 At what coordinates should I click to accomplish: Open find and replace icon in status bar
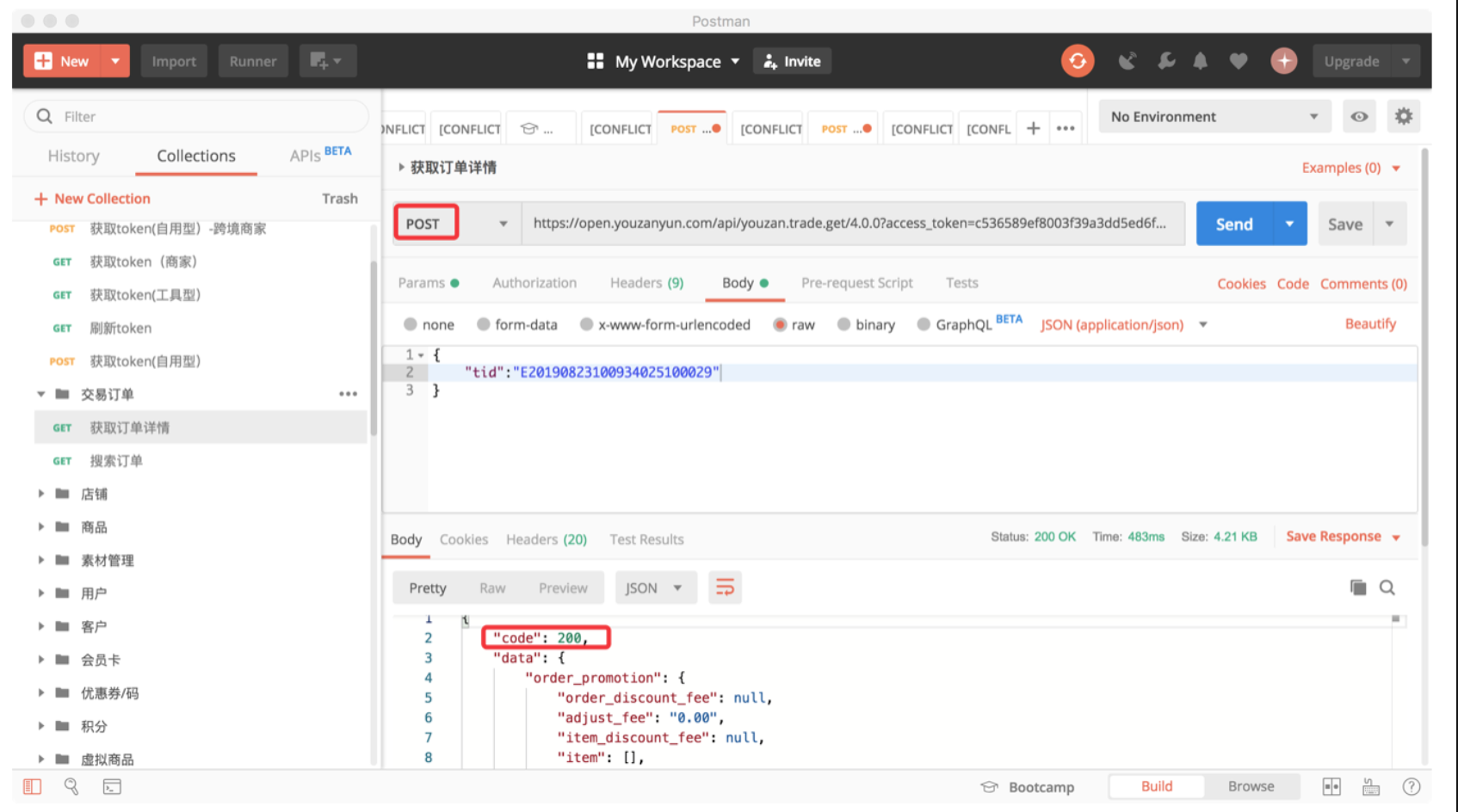71,786
